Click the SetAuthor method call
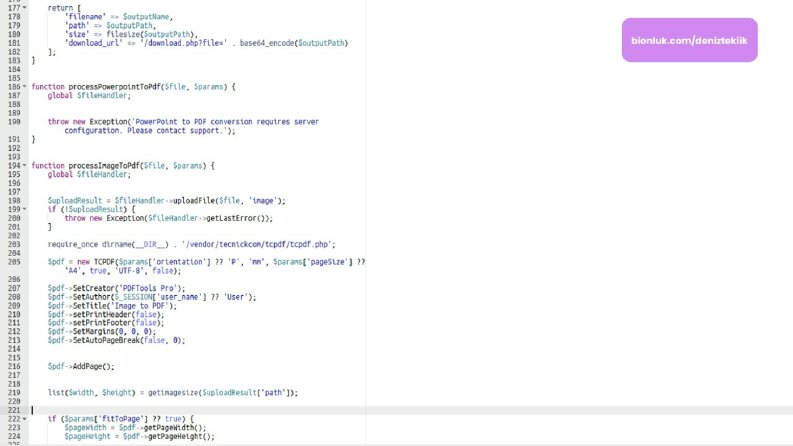 (92, 297)
